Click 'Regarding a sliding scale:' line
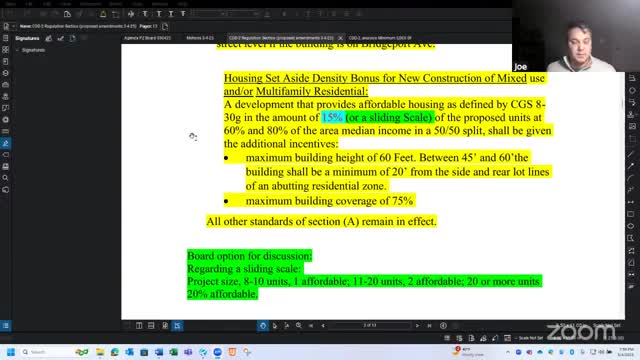Screen dimensions: 640x360 (244, 269)
